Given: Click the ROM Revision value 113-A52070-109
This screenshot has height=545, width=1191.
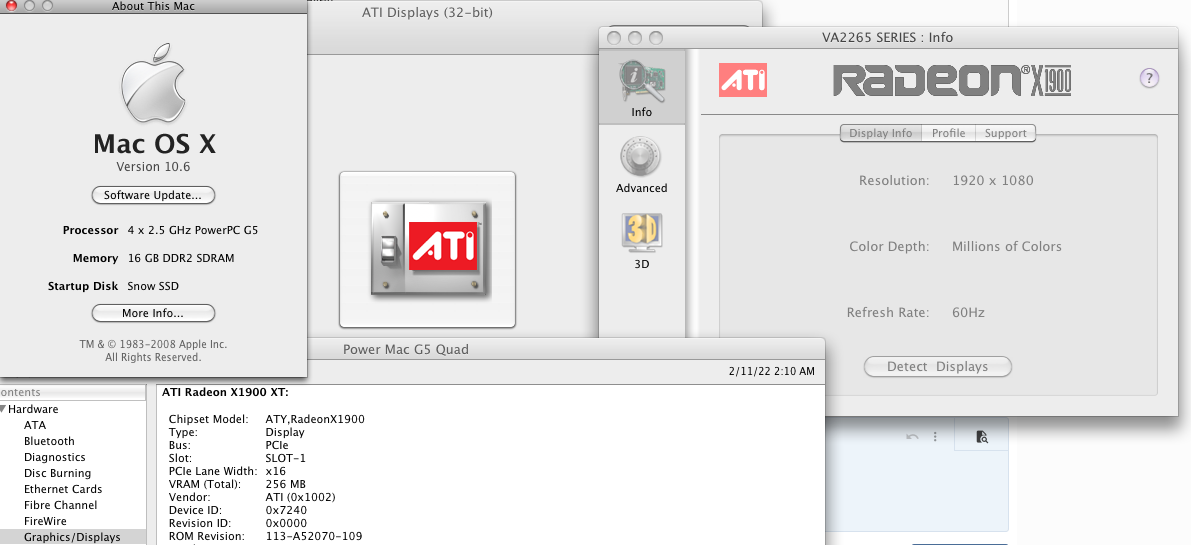Looking at the screenshot, I should click(314, 536).
